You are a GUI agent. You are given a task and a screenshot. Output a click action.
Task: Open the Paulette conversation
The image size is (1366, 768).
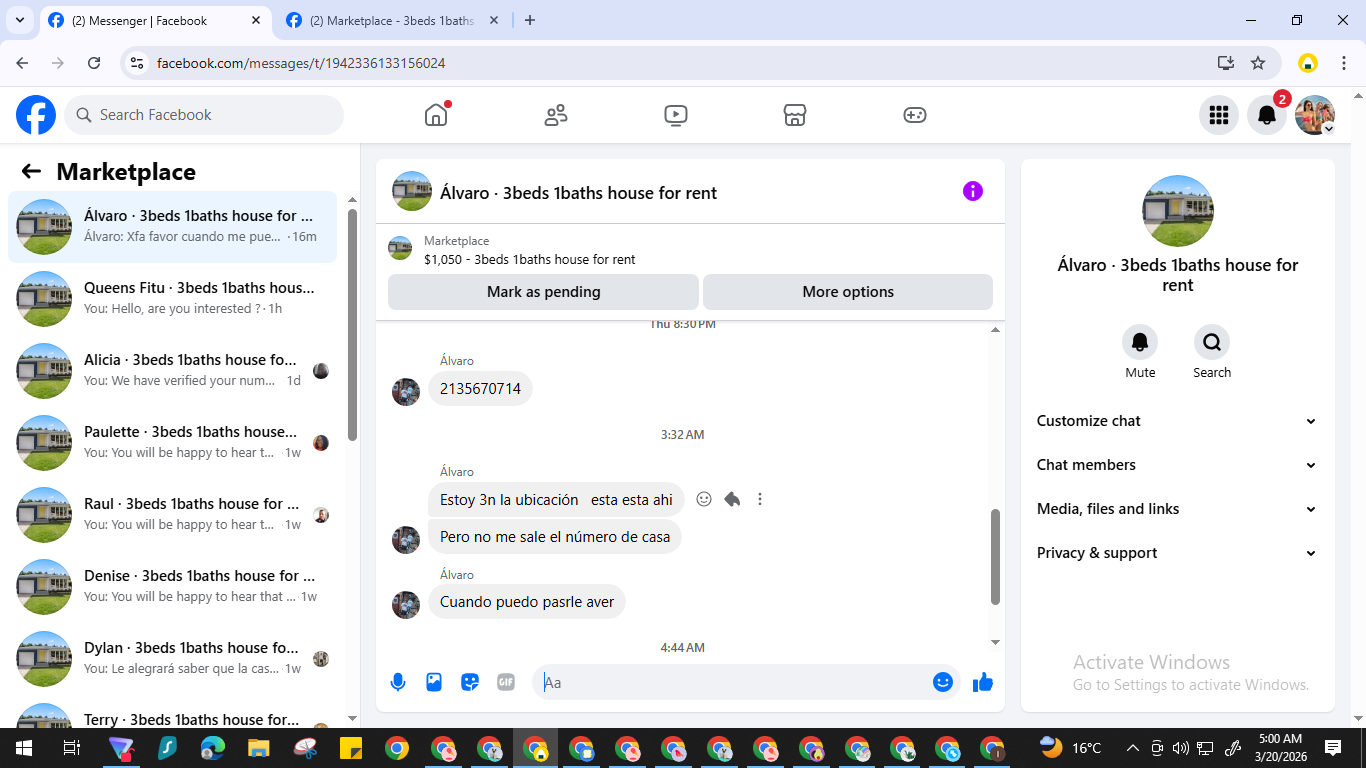(172, 443)
